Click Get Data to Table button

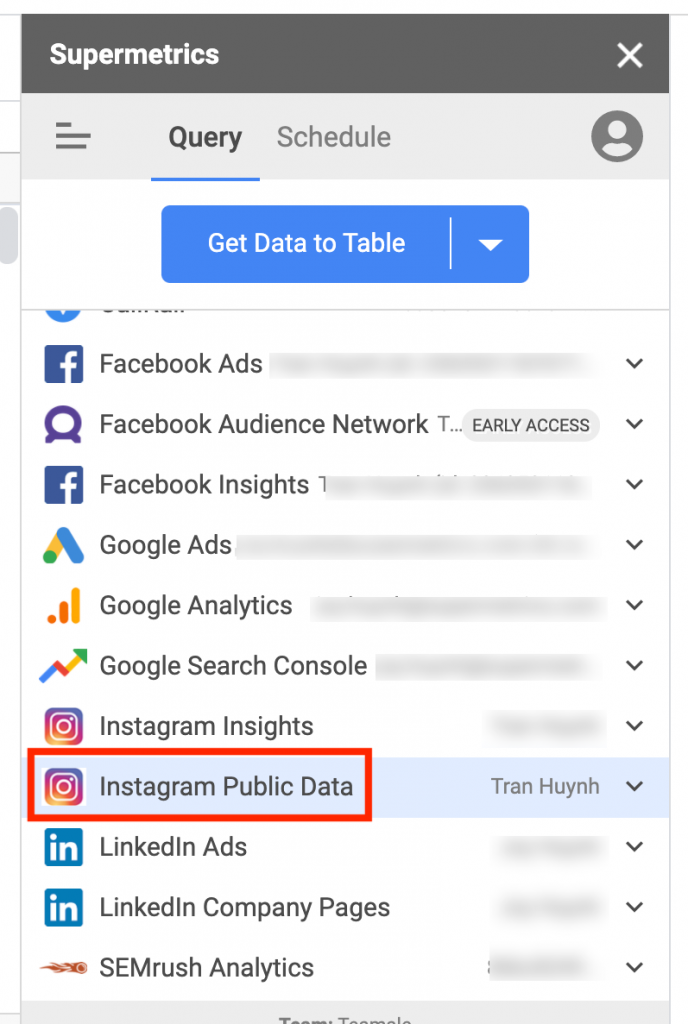pyautogui.click(x=306, y=244)
